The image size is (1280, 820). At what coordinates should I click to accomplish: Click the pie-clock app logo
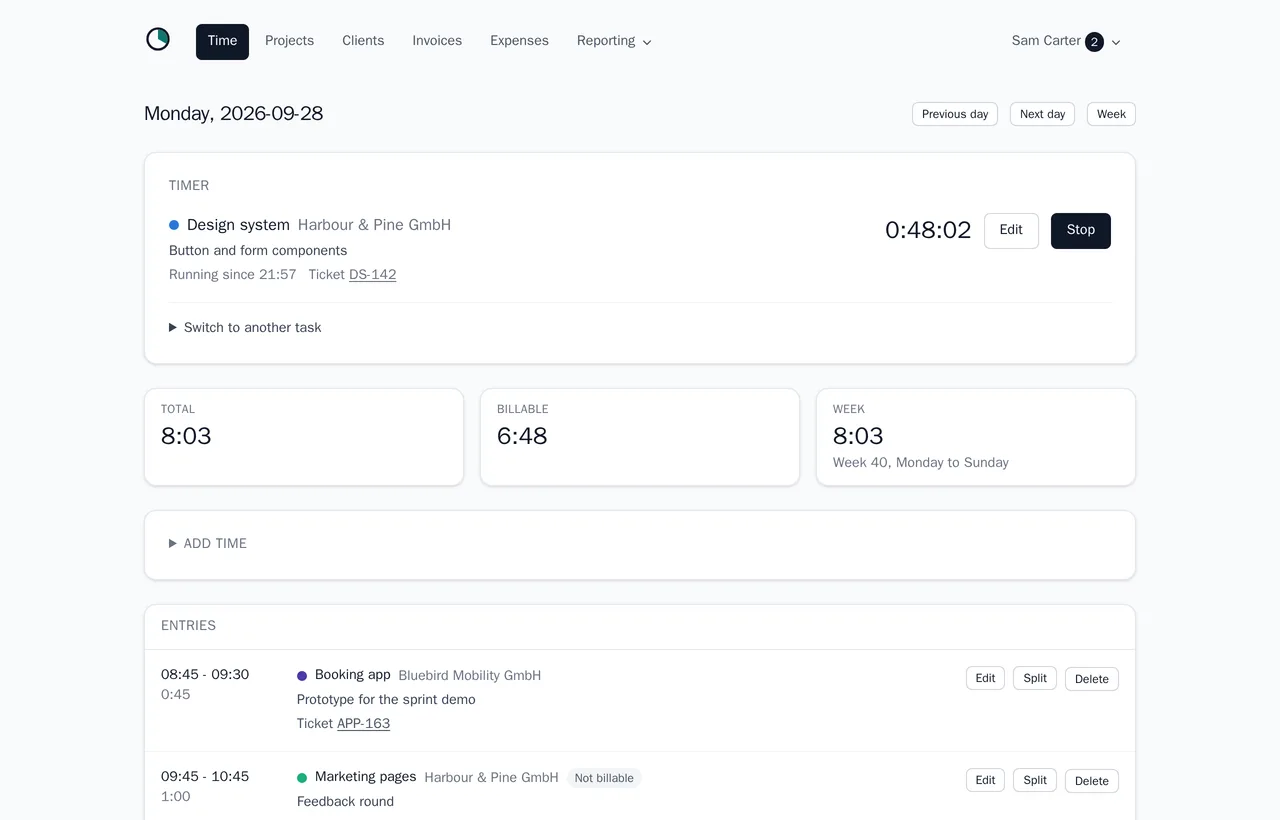(x=158, y=40)
